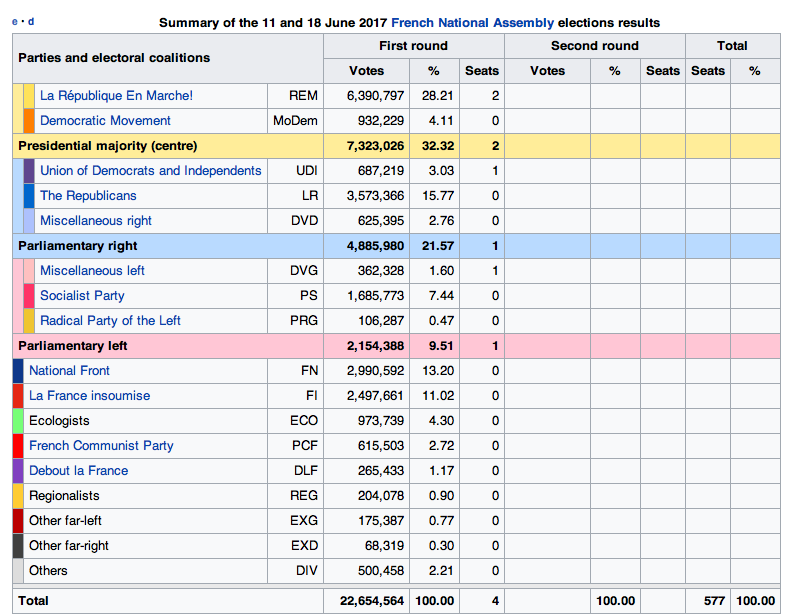
Task: Click the 'Other far-right' row name
Action: [69, 545]
